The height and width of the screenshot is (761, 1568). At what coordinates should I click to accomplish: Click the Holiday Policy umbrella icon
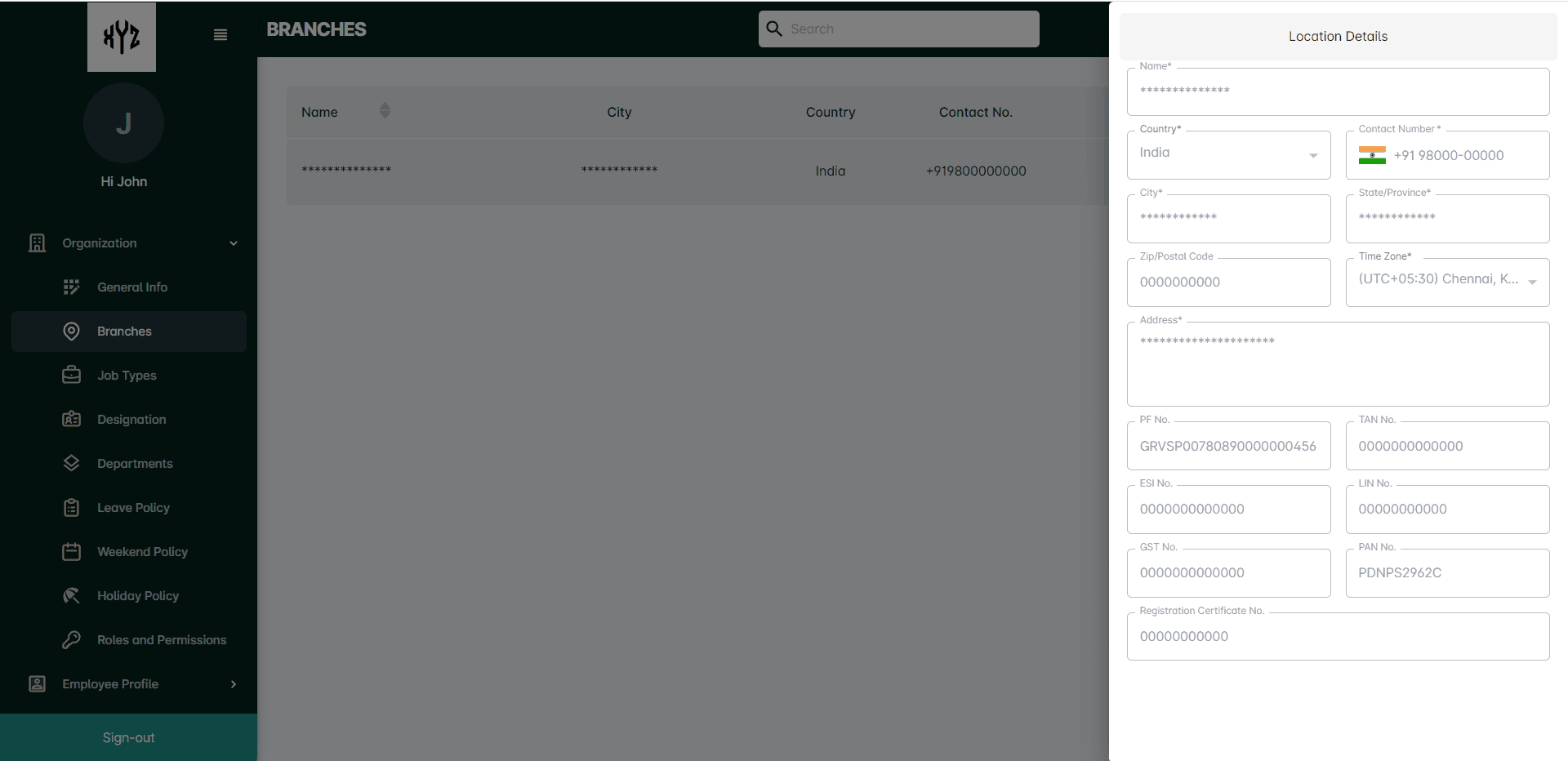72,595
